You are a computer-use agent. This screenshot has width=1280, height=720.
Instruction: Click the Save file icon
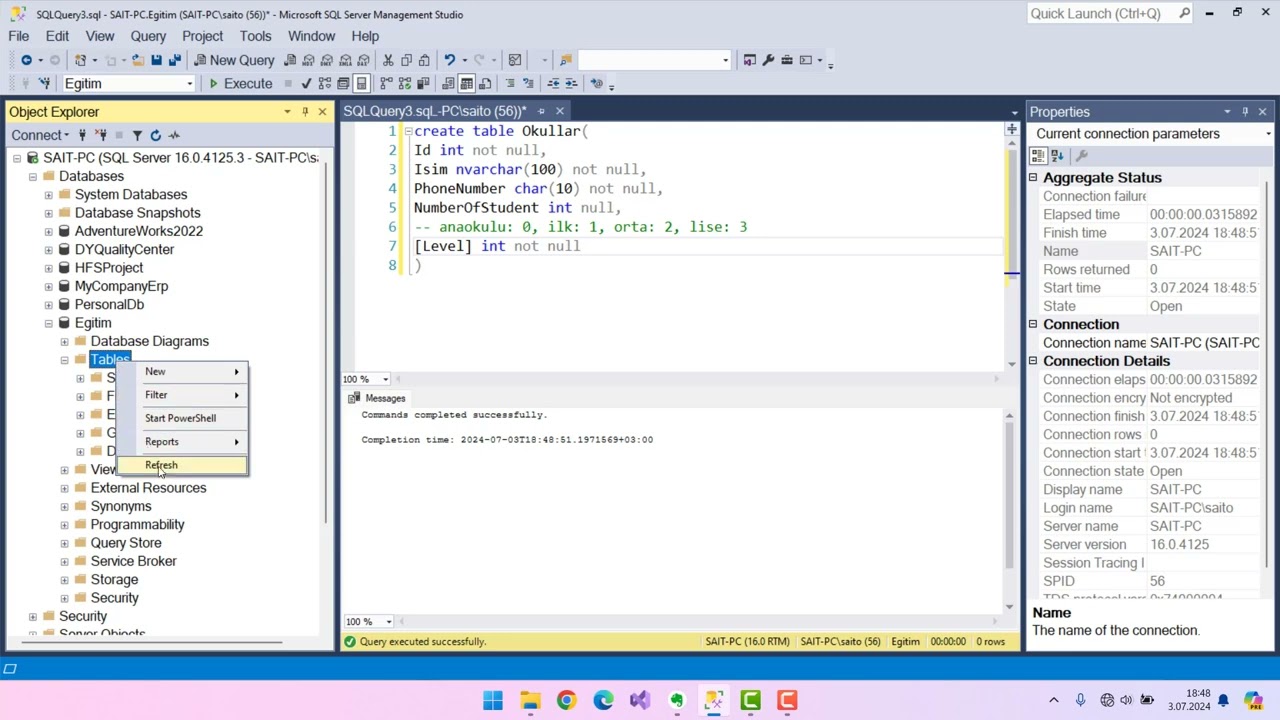(156, 60)
